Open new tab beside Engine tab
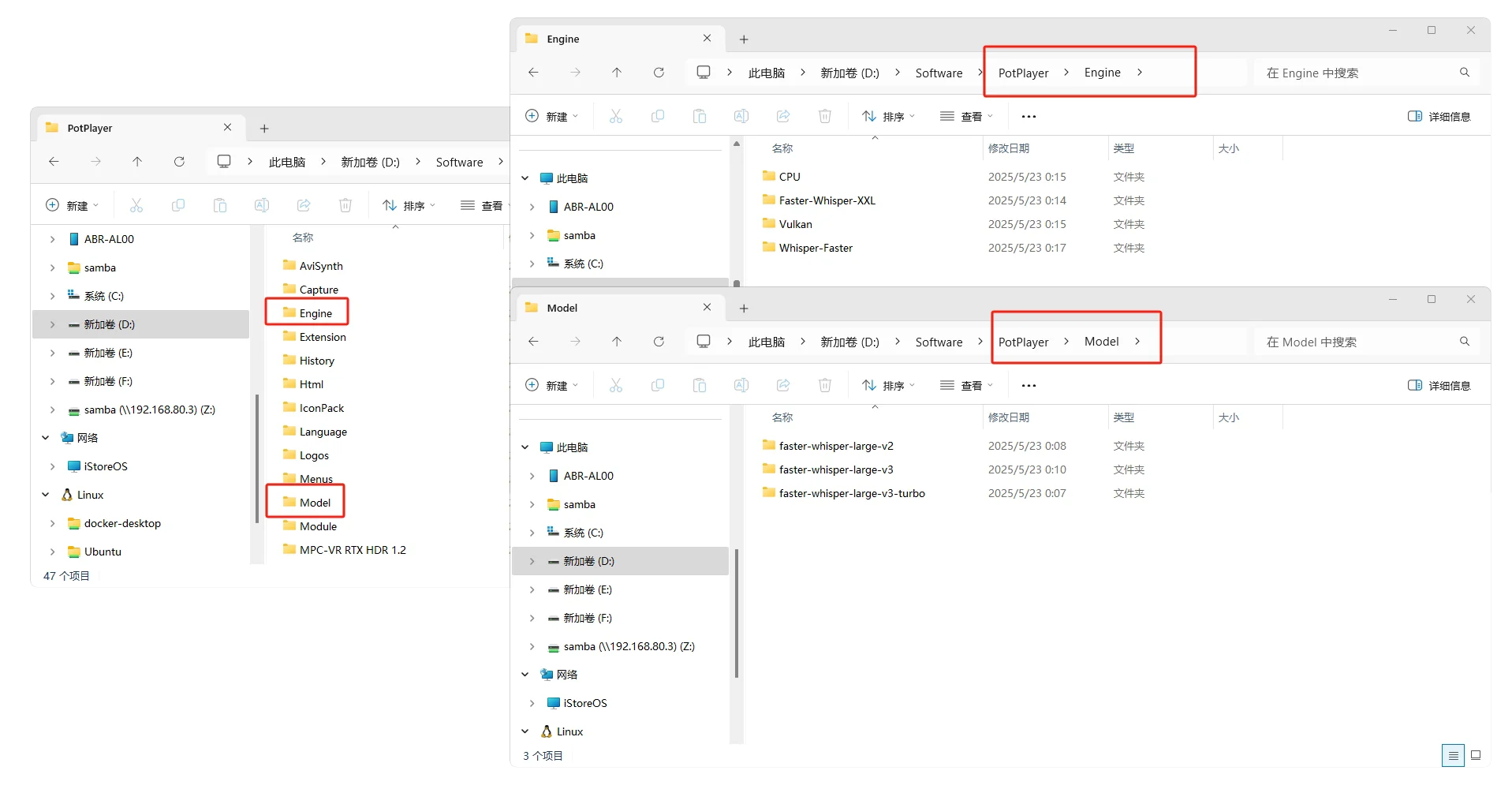 [x=744, y=39]
